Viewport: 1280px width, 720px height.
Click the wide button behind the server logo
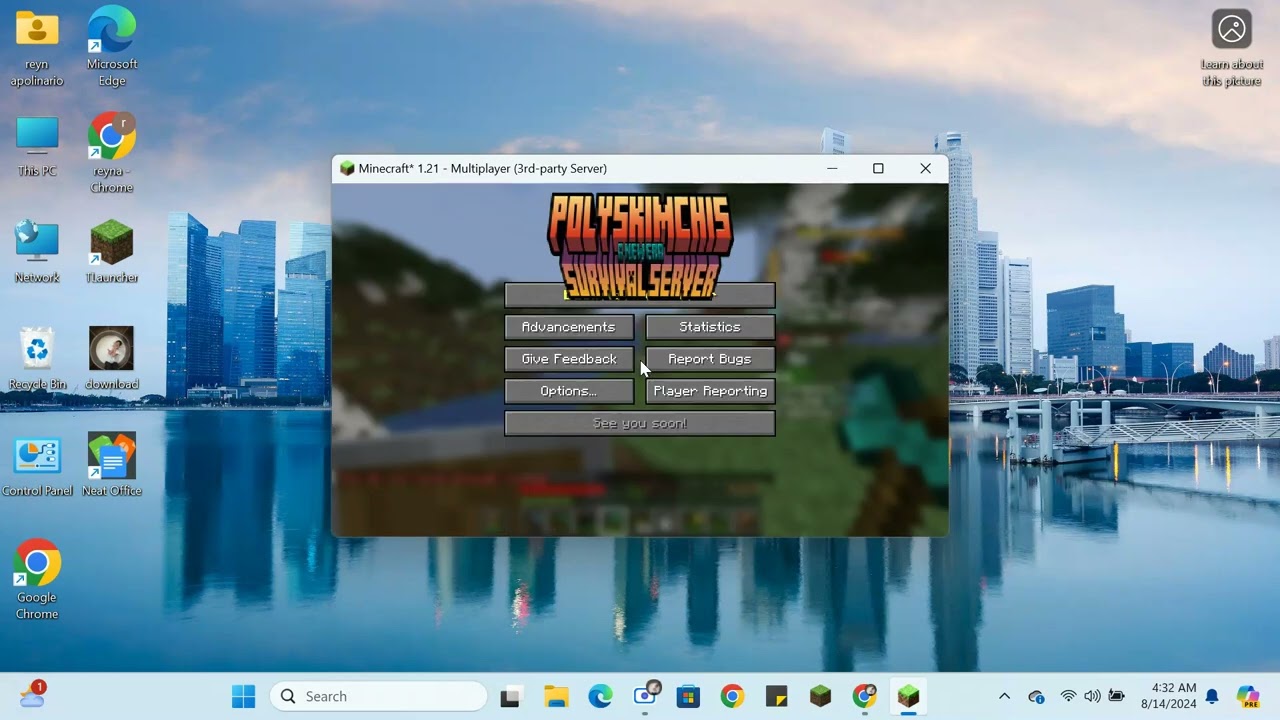point(640,295)
